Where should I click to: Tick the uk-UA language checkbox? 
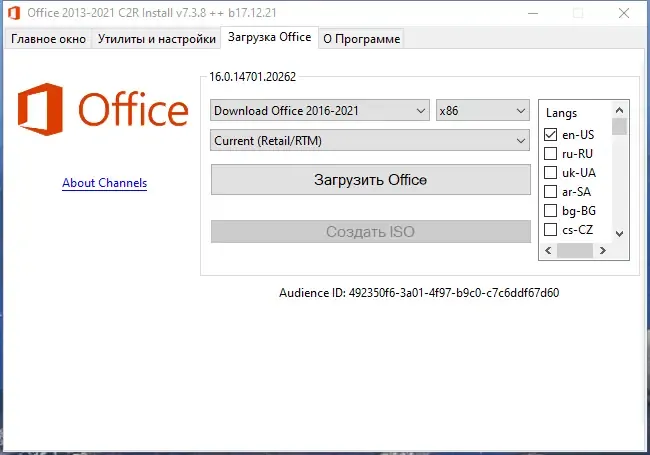[551, 172]
